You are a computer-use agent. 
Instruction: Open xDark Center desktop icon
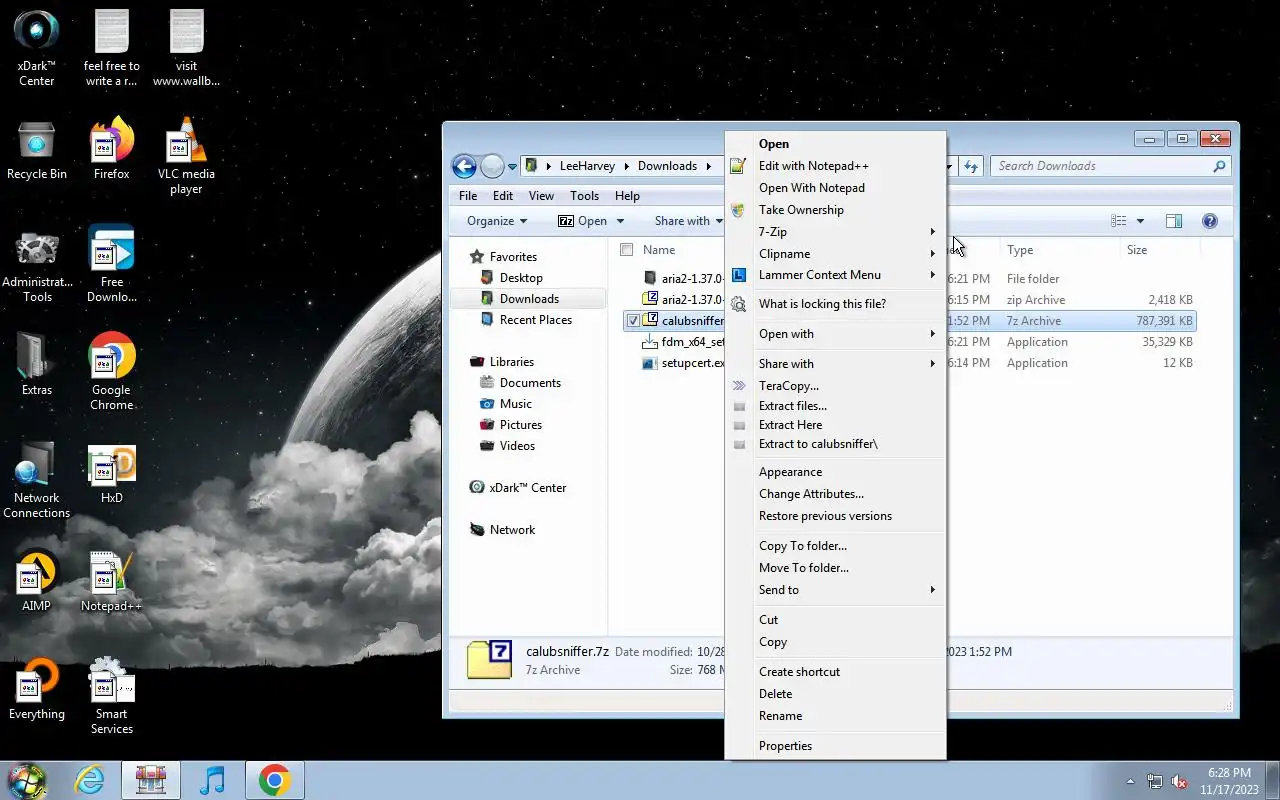click(x=37, y=48)
